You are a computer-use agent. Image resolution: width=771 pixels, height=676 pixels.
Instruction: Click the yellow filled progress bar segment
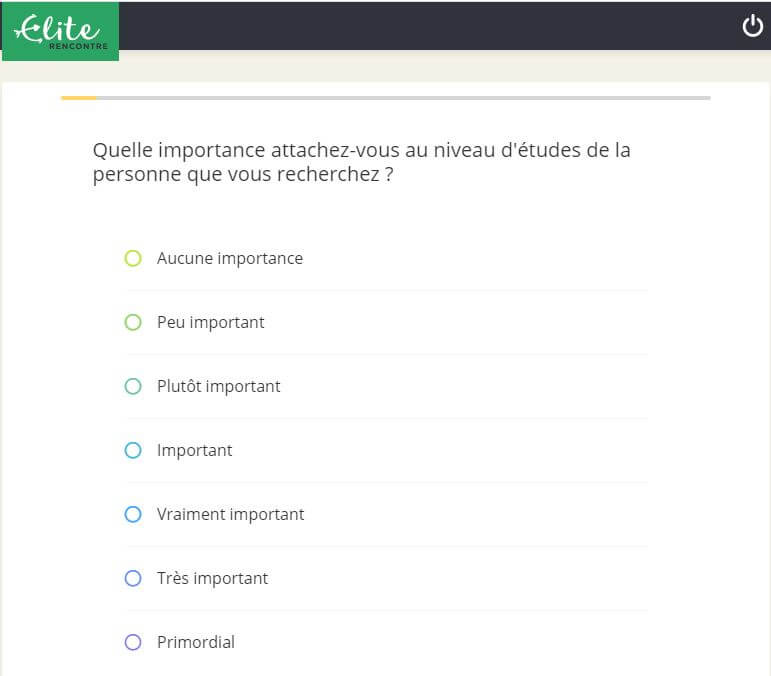coord(78,98)
